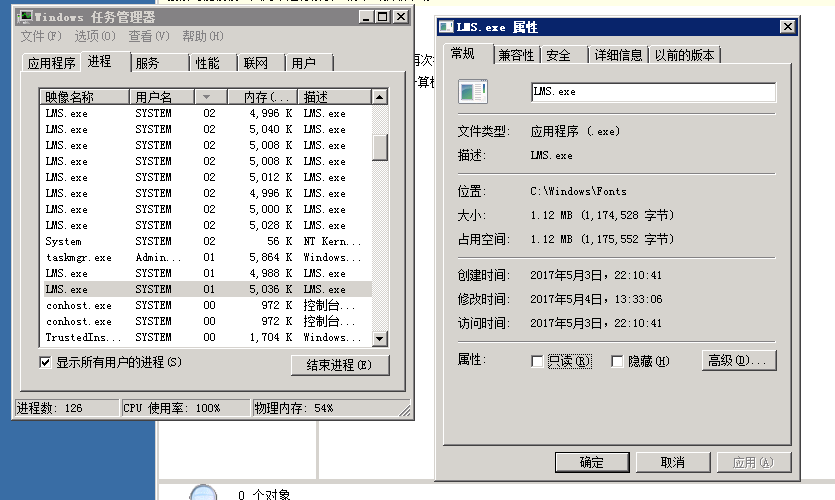Enable the 隐藏 attribute checkbox
This screenshot has height=500, width=835.
point(617,361)
